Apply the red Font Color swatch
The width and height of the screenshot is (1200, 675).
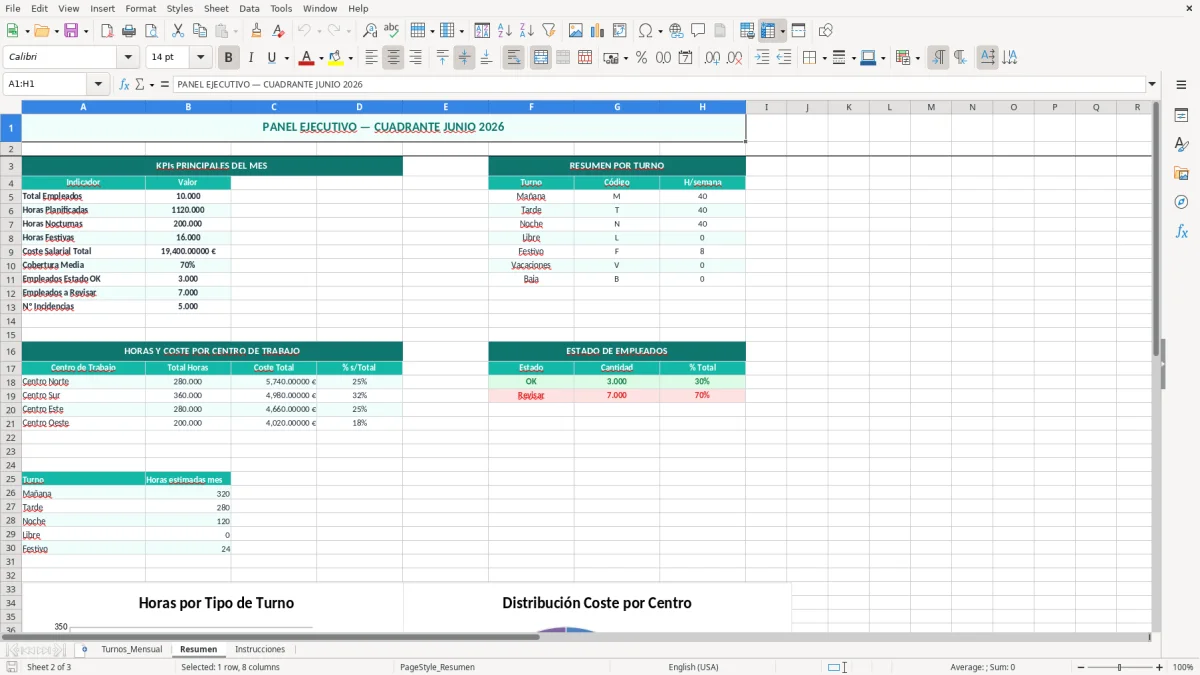[306, 58]
